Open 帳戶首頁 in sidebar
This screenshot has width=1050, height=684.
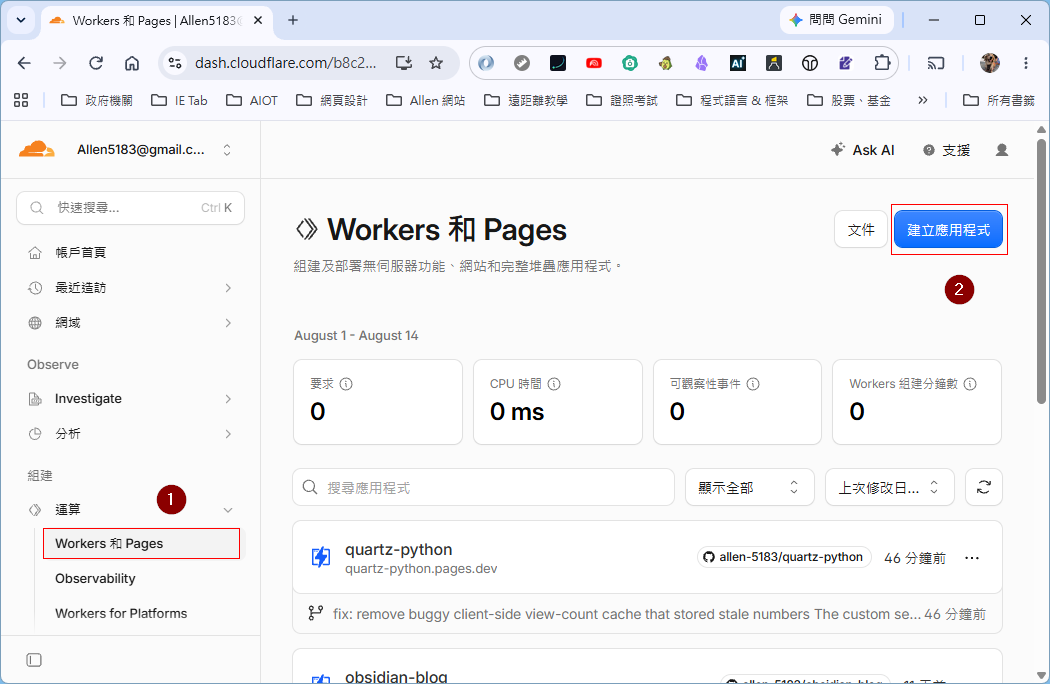[x=80, y=253]
